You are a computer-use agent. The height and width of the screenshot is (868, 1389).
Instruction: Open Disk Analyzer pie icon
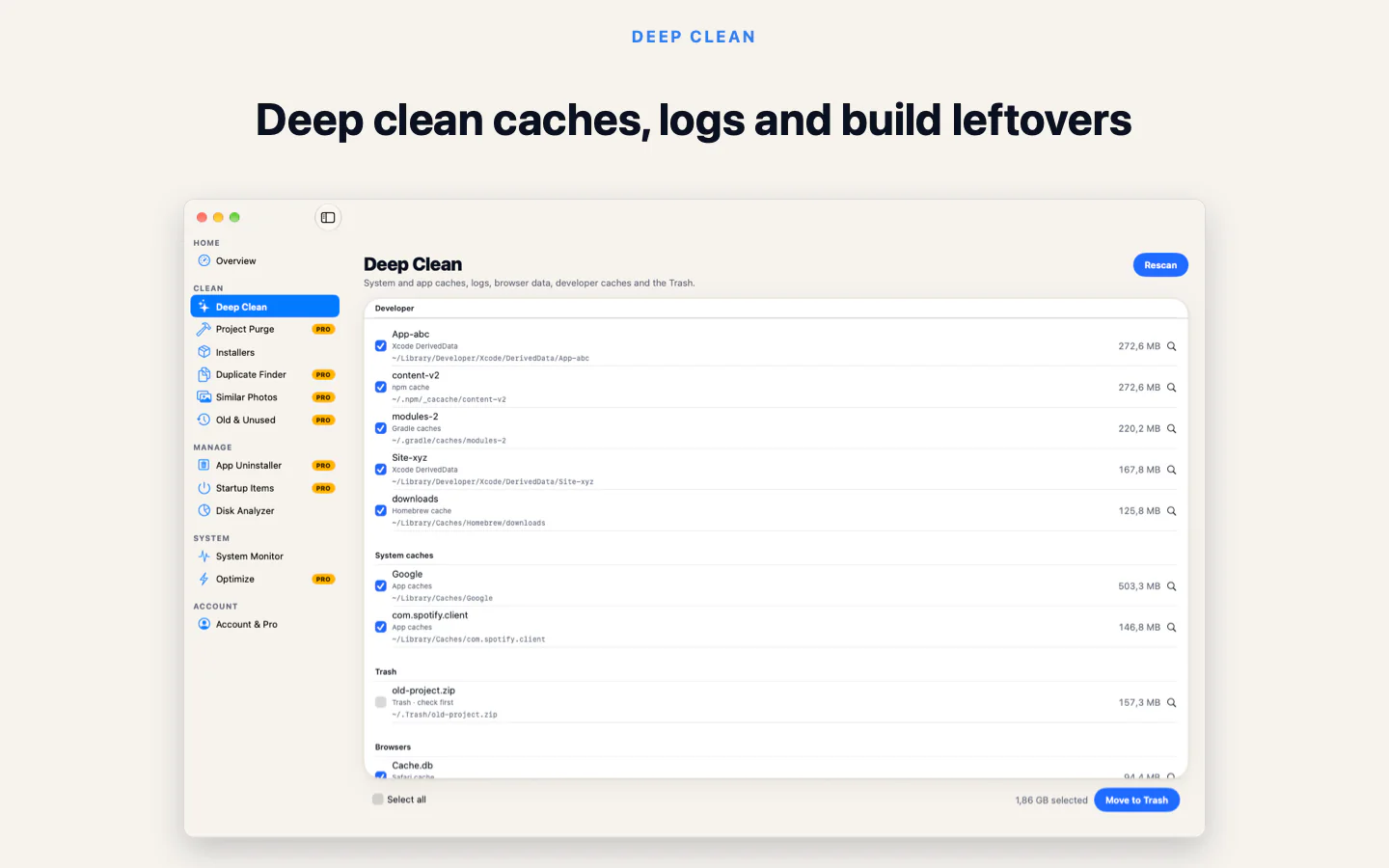click(x=204, y=511)
